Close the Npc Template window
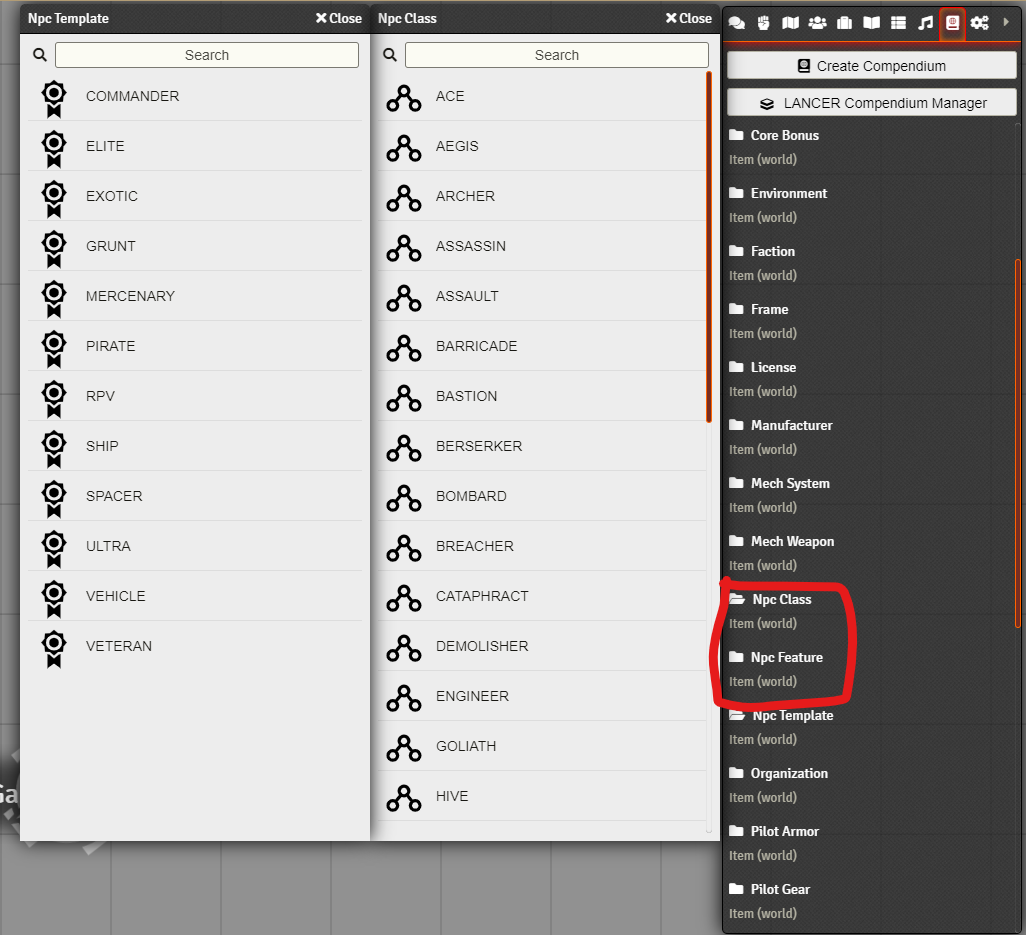 (338, 18)
